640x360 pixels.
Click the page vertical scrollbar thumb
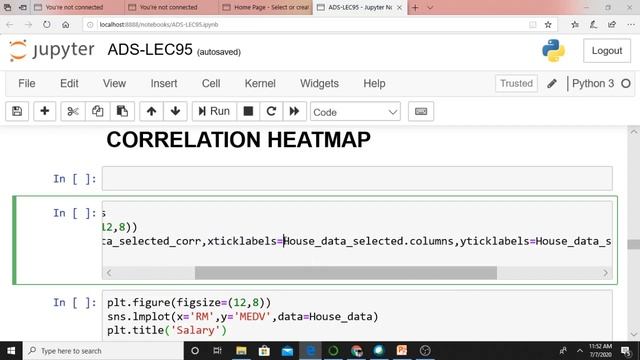coord(633,244)
